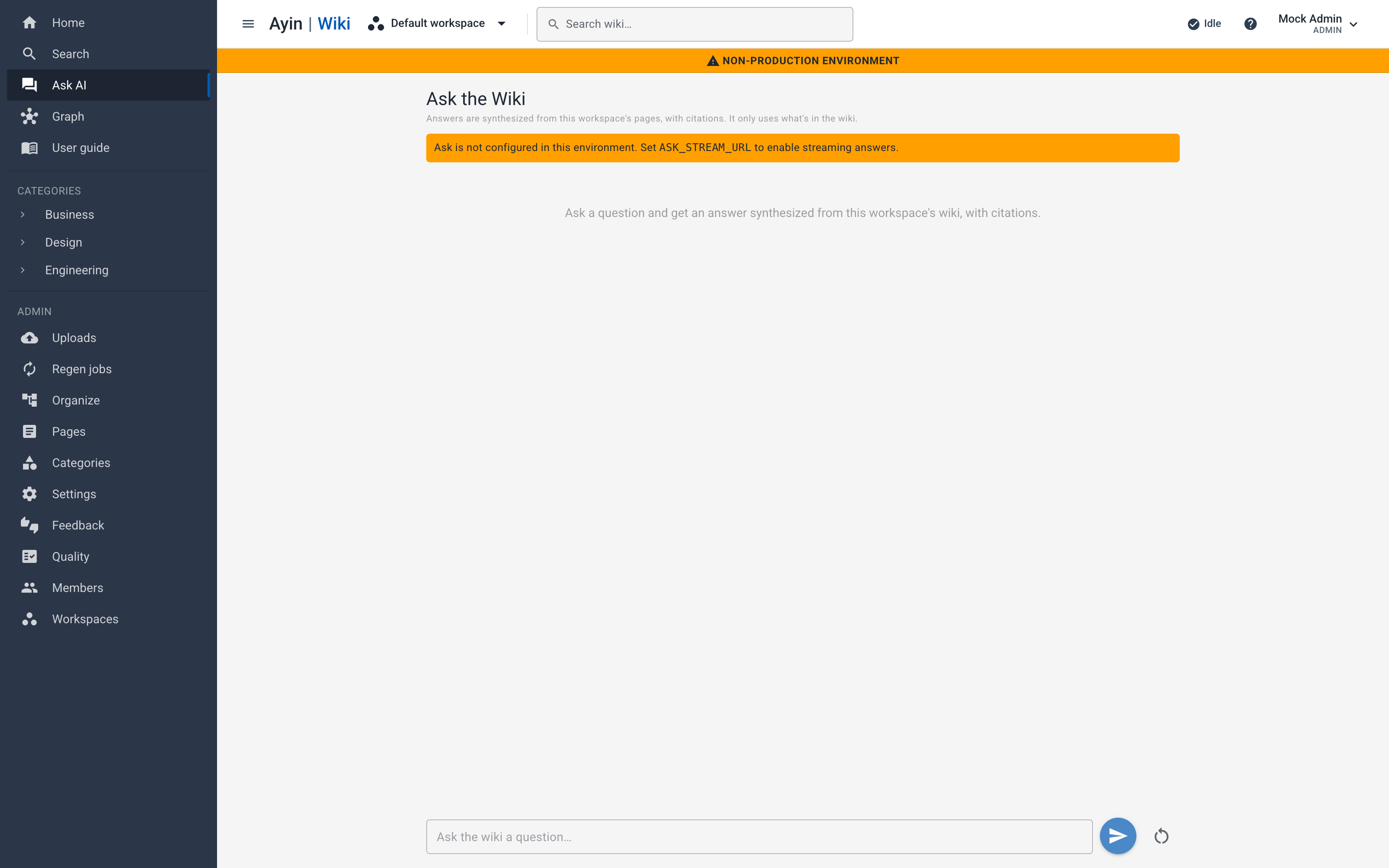This screenshot has height=868, width=1389.
Task: Click the Ayin Wiki logo link
Action: (309, 23)
